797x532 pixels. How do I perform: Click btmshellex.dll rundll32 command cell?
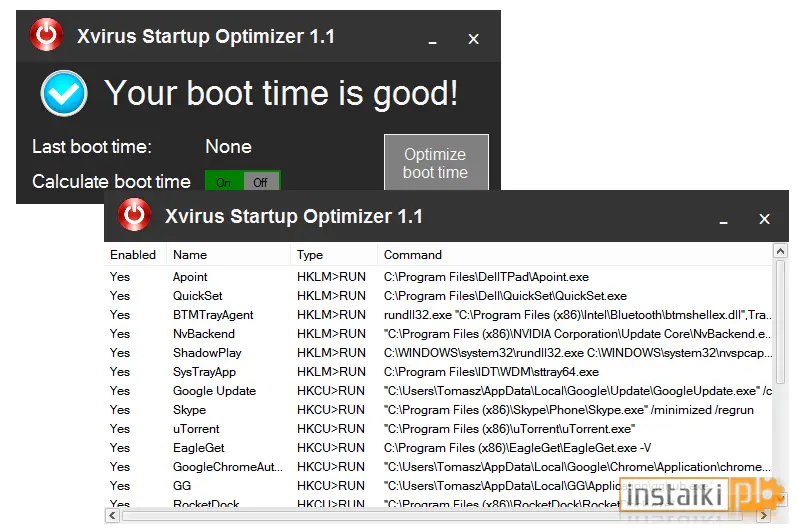click(578, 315)
